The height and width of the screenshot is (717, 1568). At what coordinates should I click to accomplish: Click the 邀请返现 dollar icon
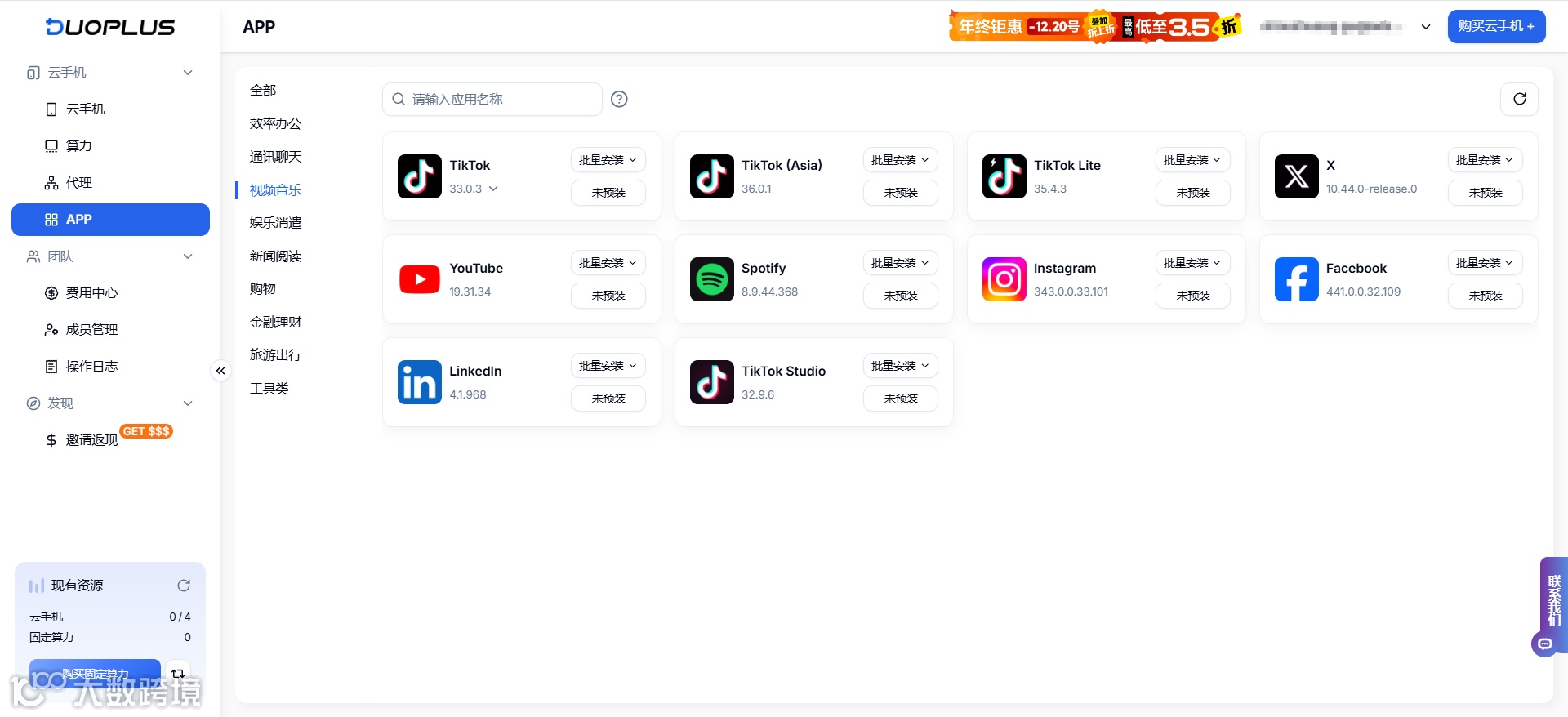click(x=51, y=440)
